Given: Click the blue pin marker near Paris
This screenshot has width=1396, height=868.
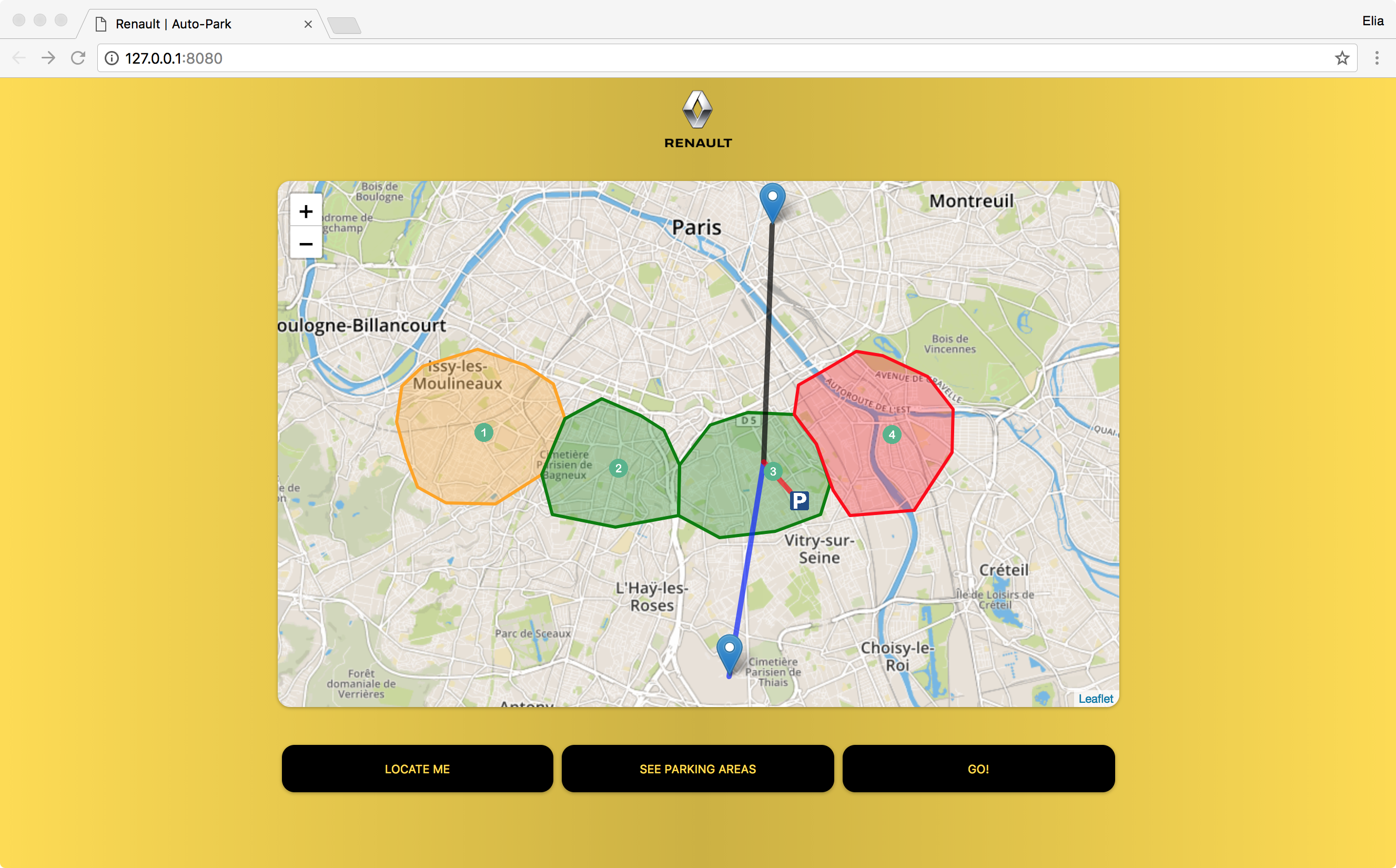Looking at the screenshot, I should pyautogui.click(x=773, y=201).
